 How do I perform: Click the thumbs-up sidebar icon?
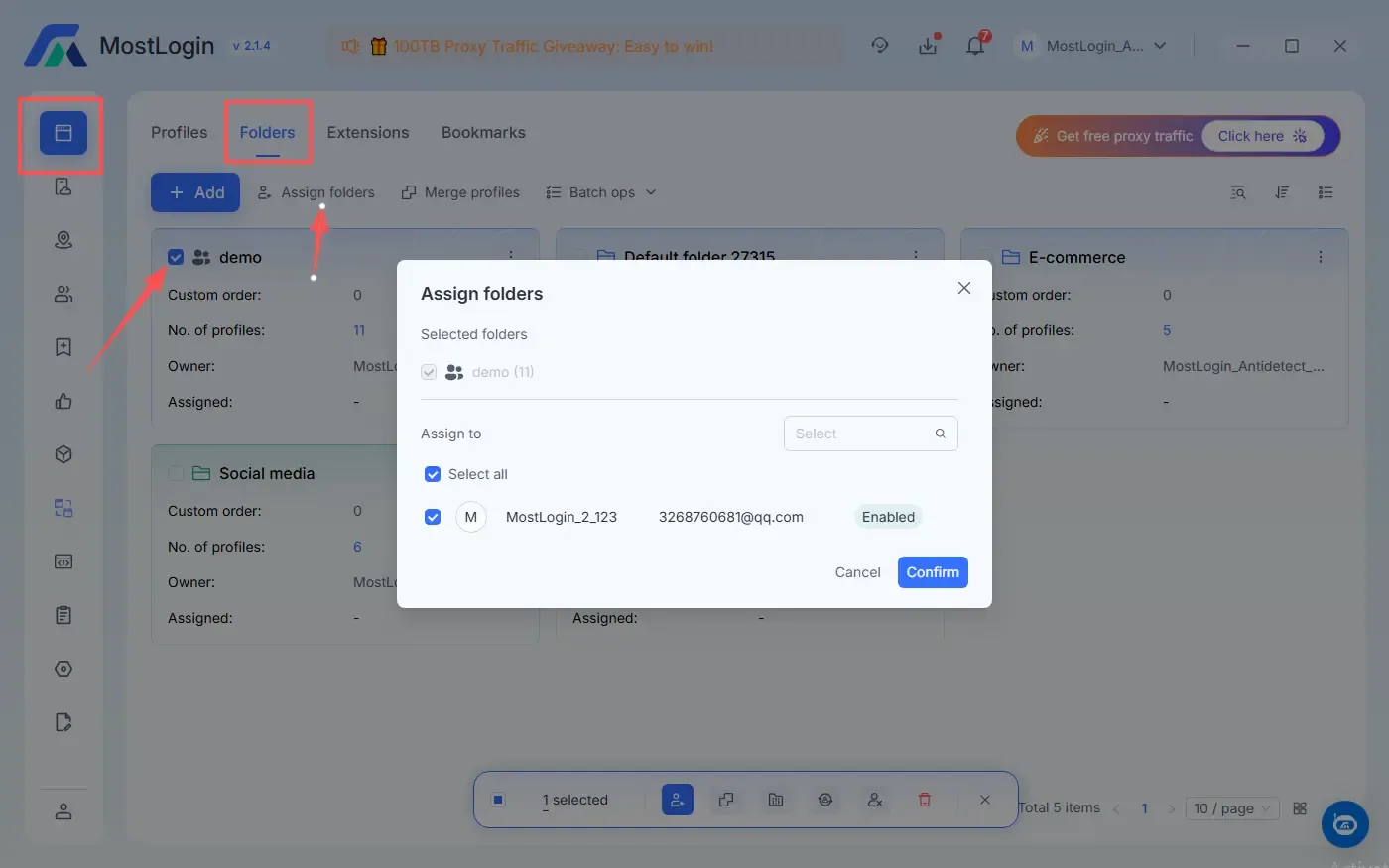coord(63,401)
